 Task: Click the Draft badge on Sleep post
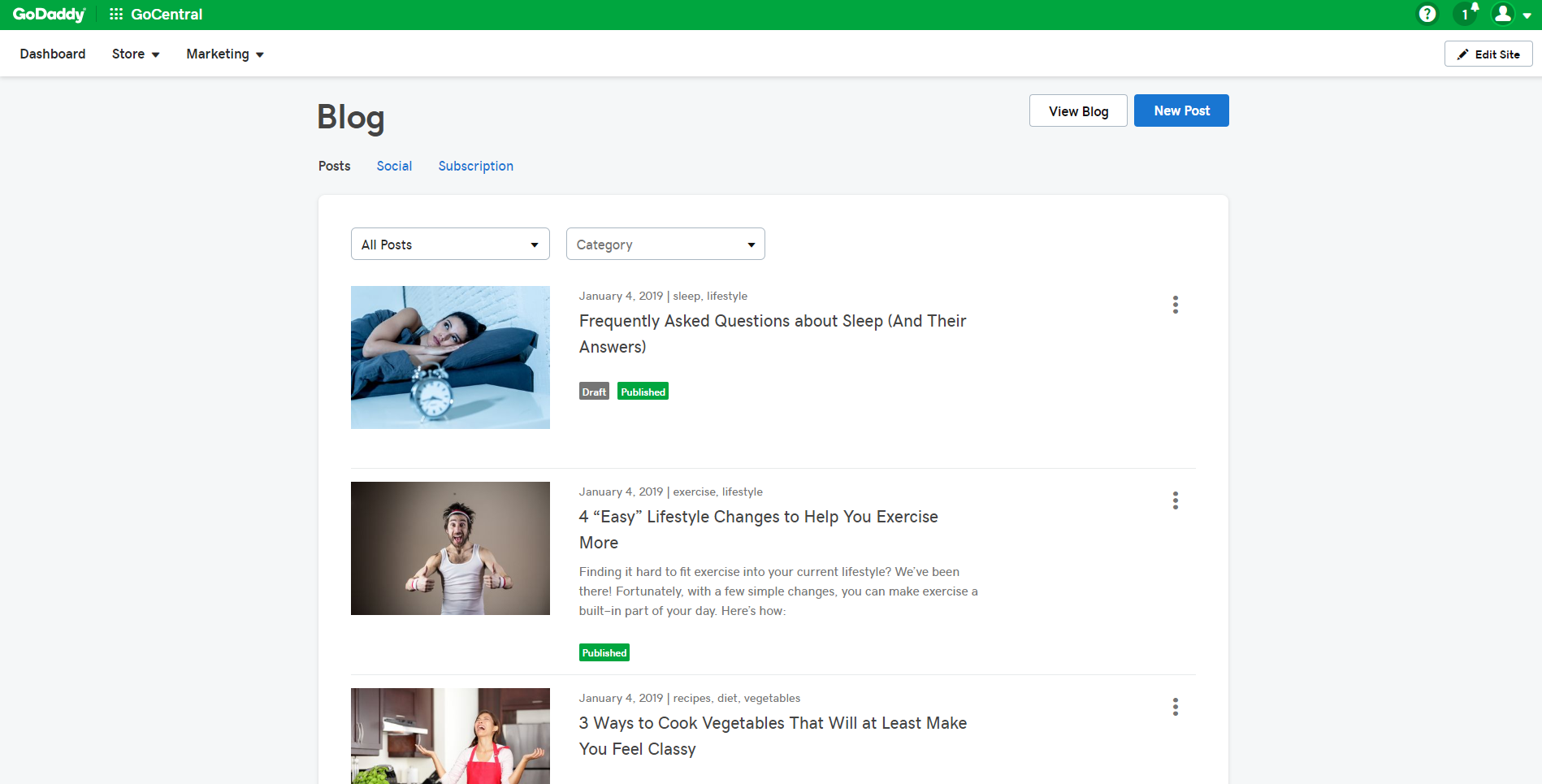[x=594, y=392]
